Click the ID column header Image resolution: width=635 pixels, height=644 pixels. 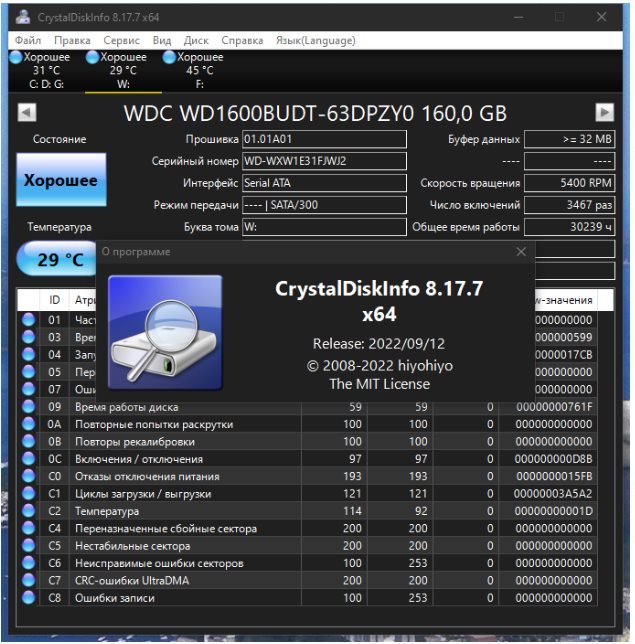[54, 300]
